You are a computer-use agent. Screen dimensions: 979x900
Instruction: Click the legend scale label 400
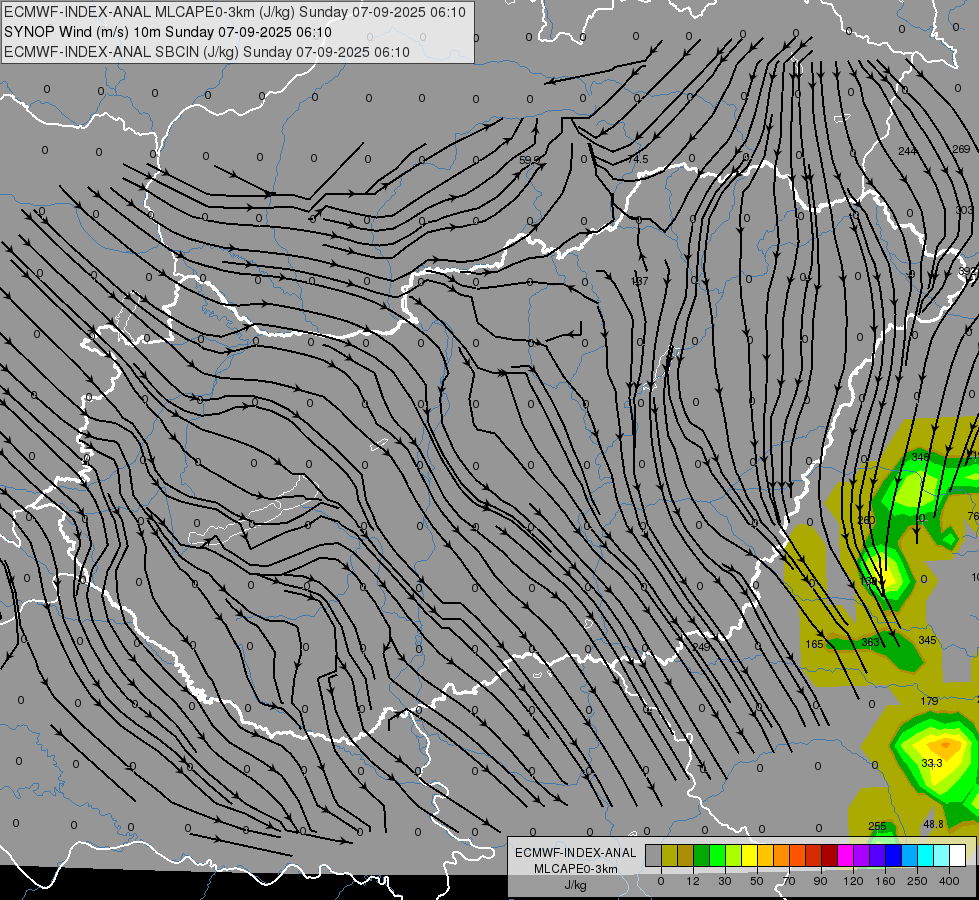click(x=949, y=881)
